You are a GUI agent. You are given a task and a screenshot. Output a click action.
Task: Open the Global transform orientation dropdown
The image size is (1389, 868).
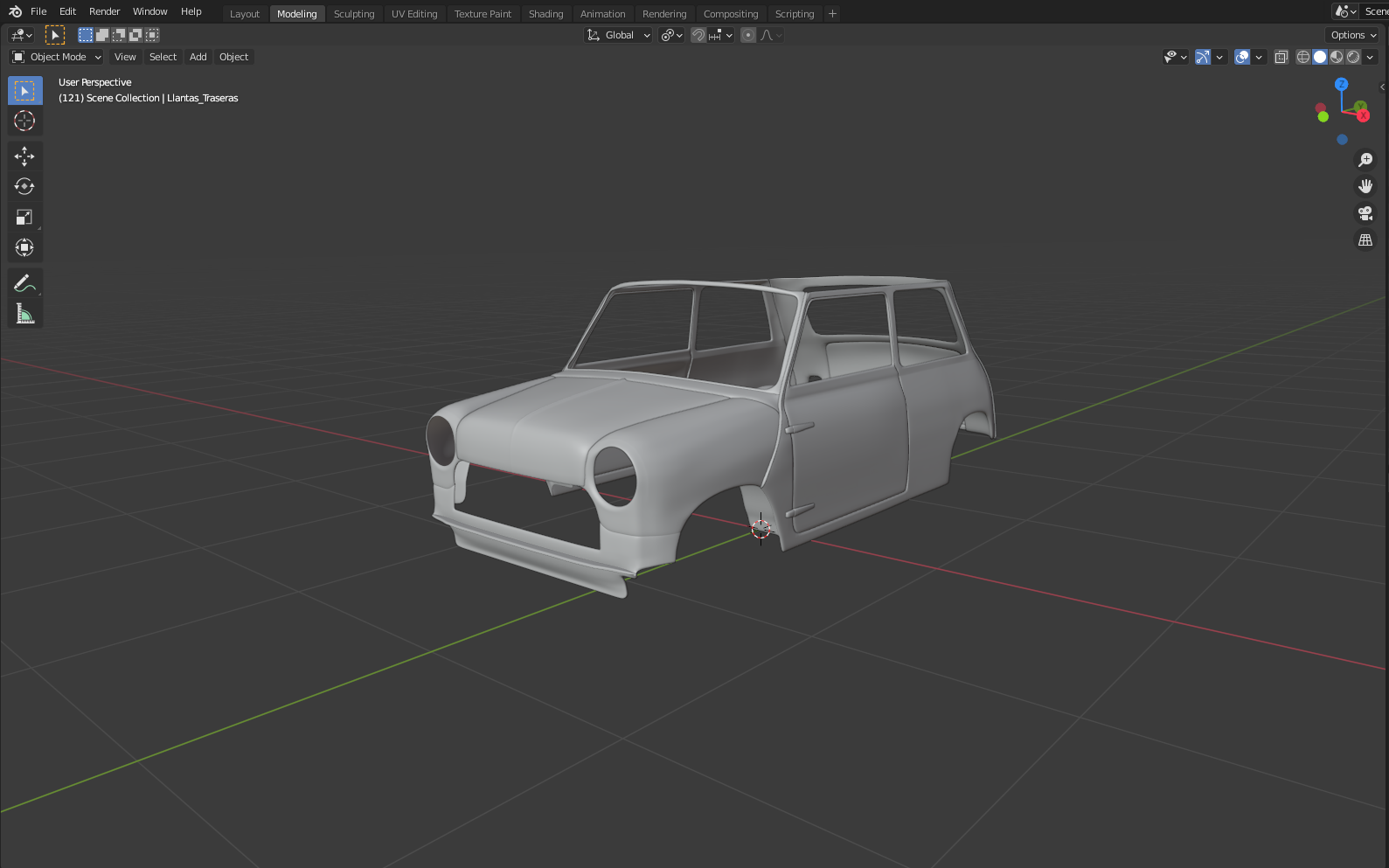point(619,35)
